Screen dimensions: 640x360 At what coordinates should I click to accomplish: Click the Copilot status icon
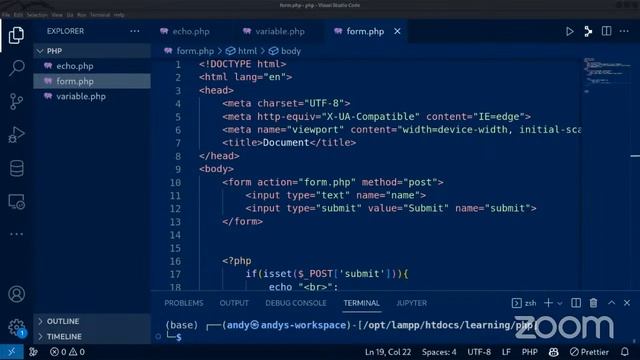pyautogui.click(x=553, y=352)
